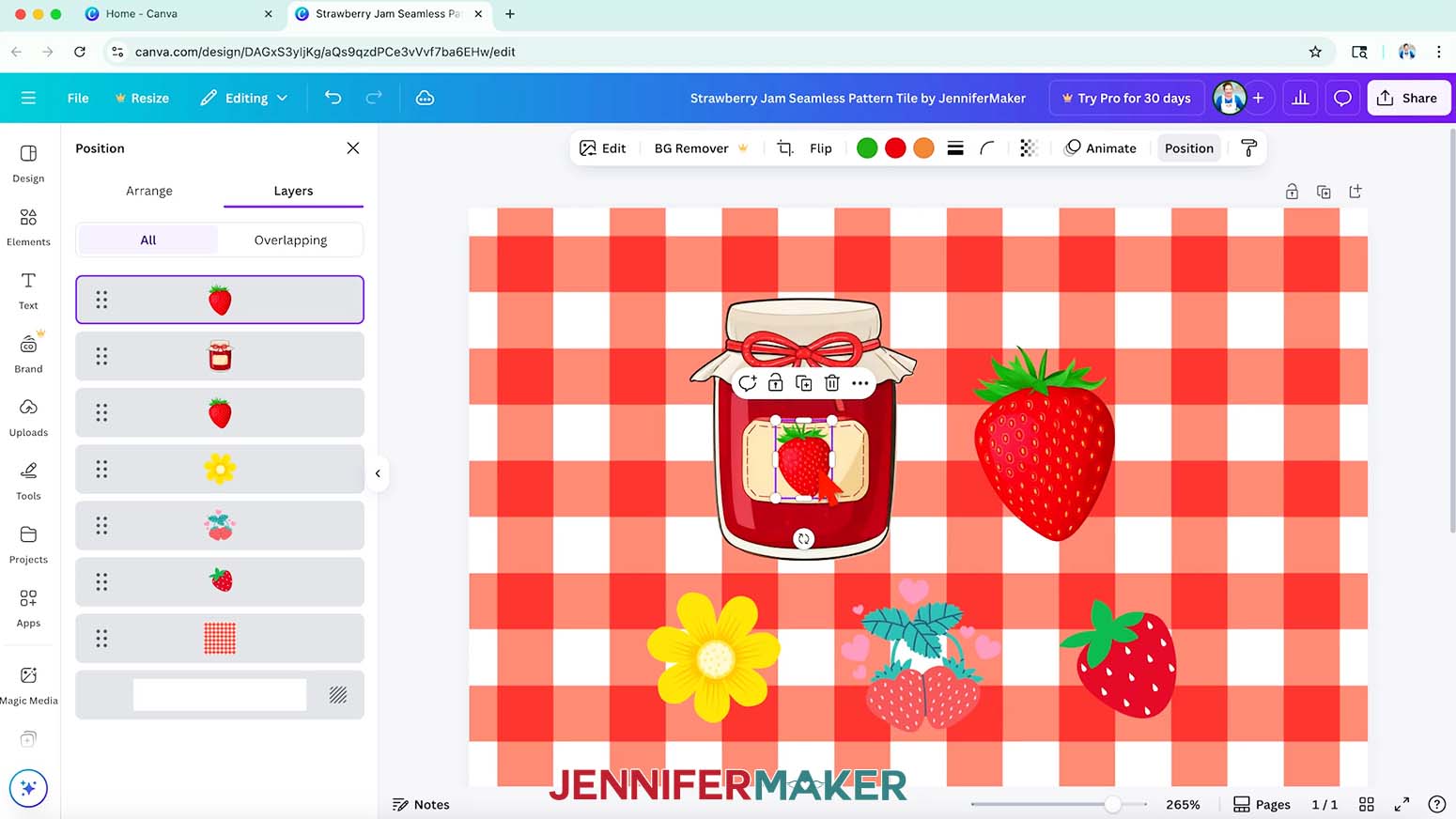Screen dimensions: 1456x819
Task: Add a comment from floating toolbar
Action: click(748, 383)
